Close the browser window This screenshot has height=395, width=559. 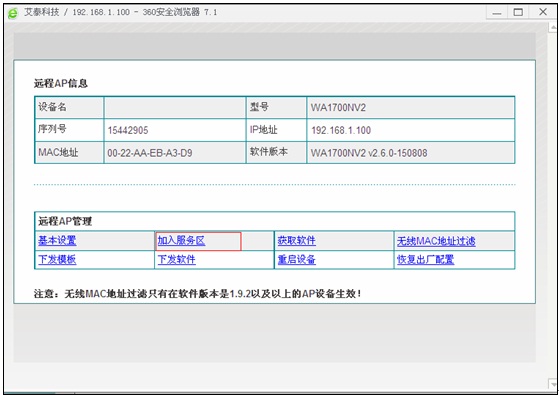point(543,12)
